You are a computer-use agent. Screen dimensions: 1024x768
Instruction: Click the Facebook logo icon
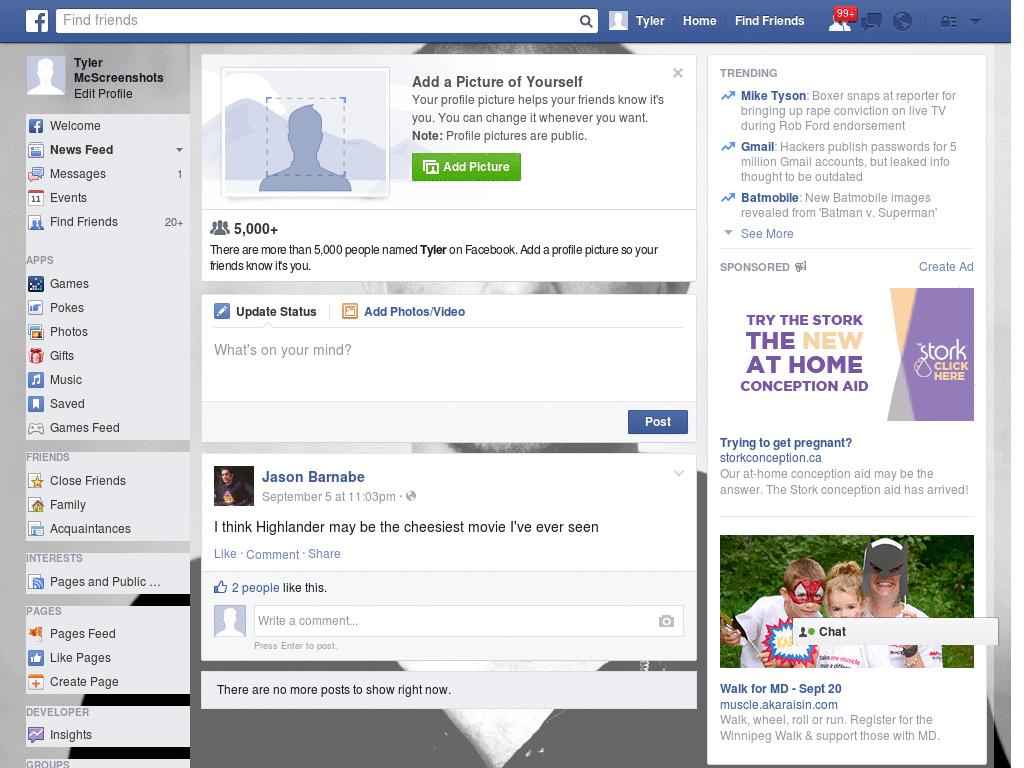pos(36,20)
